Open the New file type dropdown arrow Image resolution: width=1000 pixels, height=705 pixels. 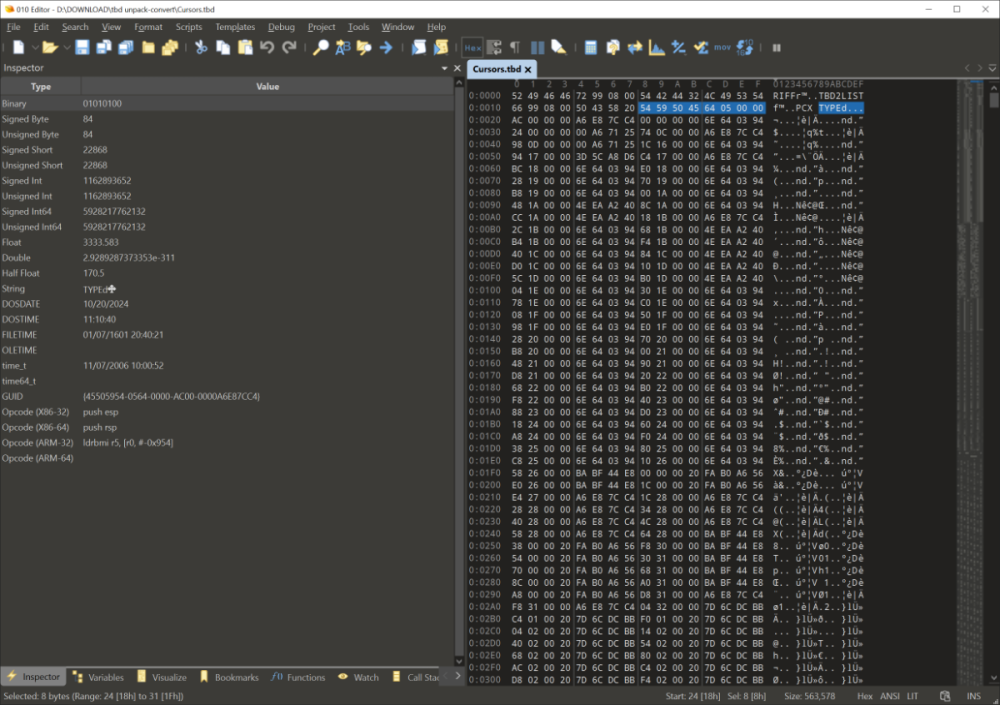tap(34, 47)
